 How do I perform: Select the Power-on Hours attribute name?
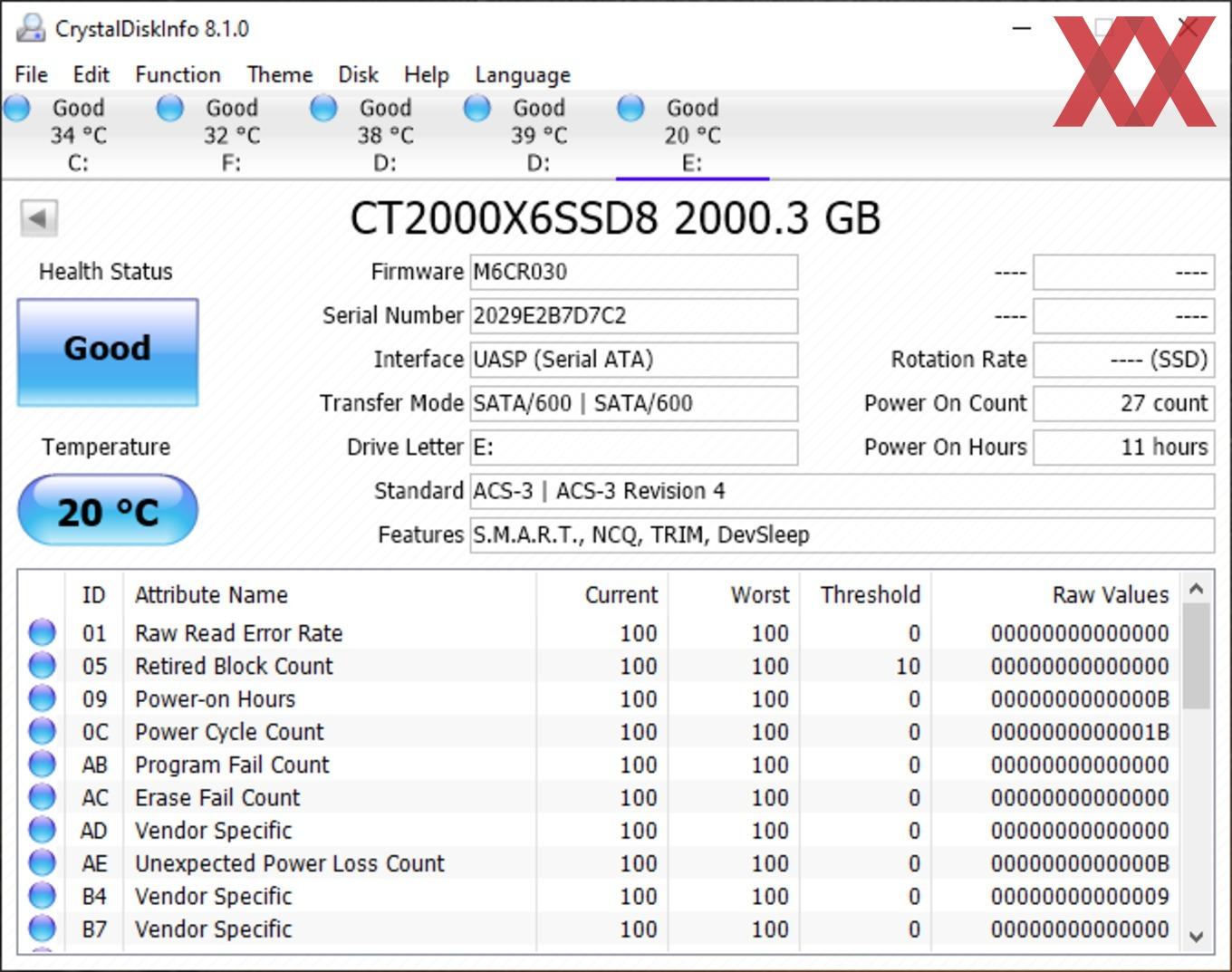coord(215,698)
